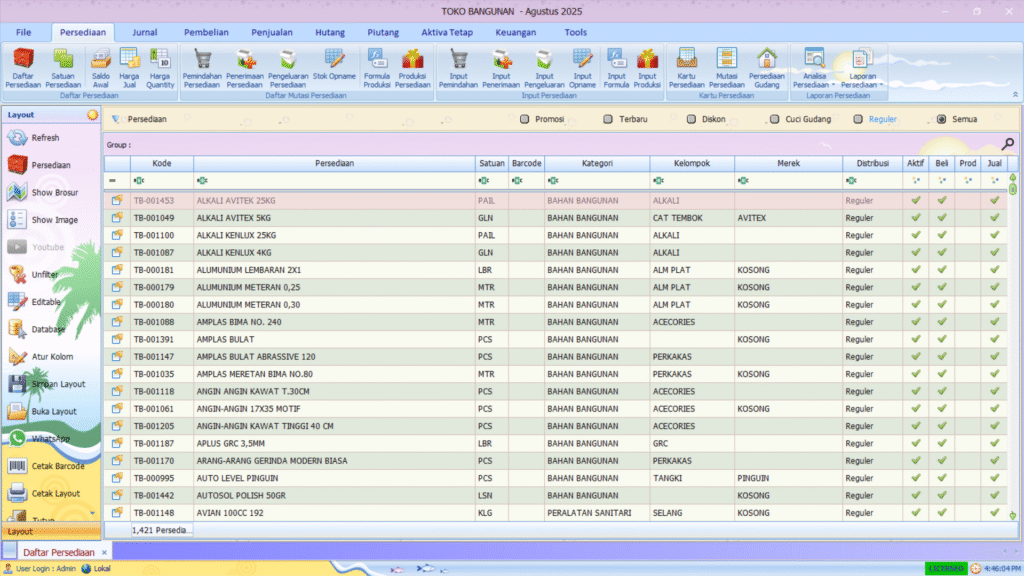Click the Kode column filter field
1024x576 pixels.
(165, 181)
